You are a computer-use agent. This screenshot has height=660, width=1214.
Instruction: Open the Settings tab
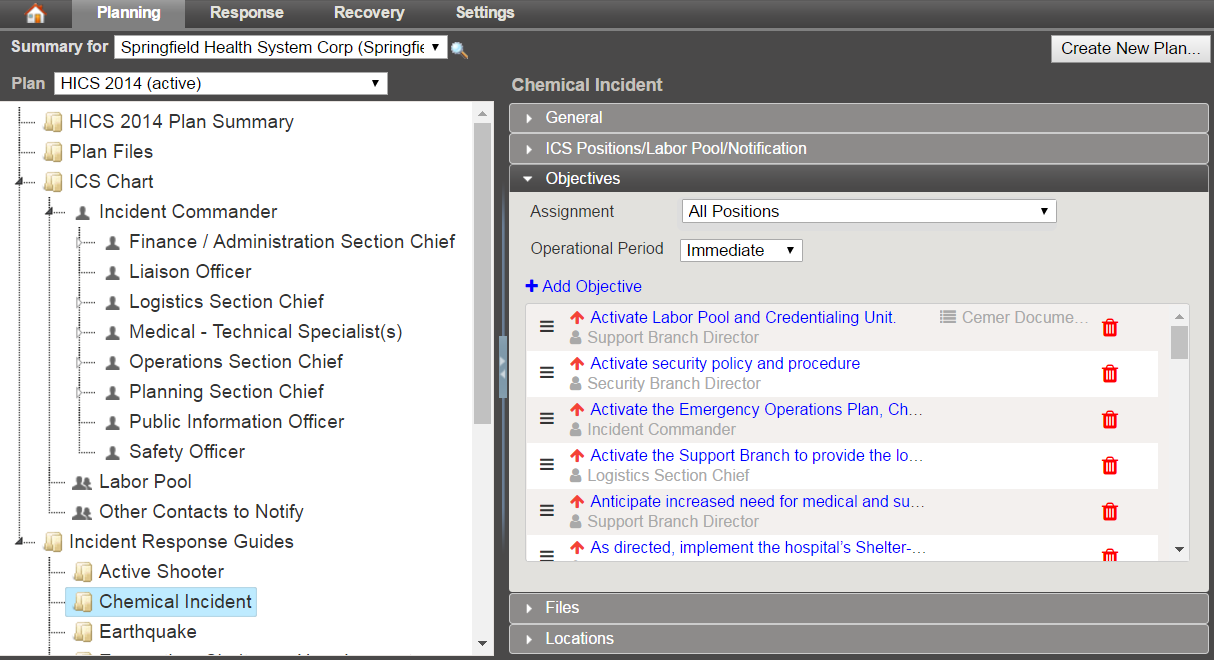click(485, 13)
